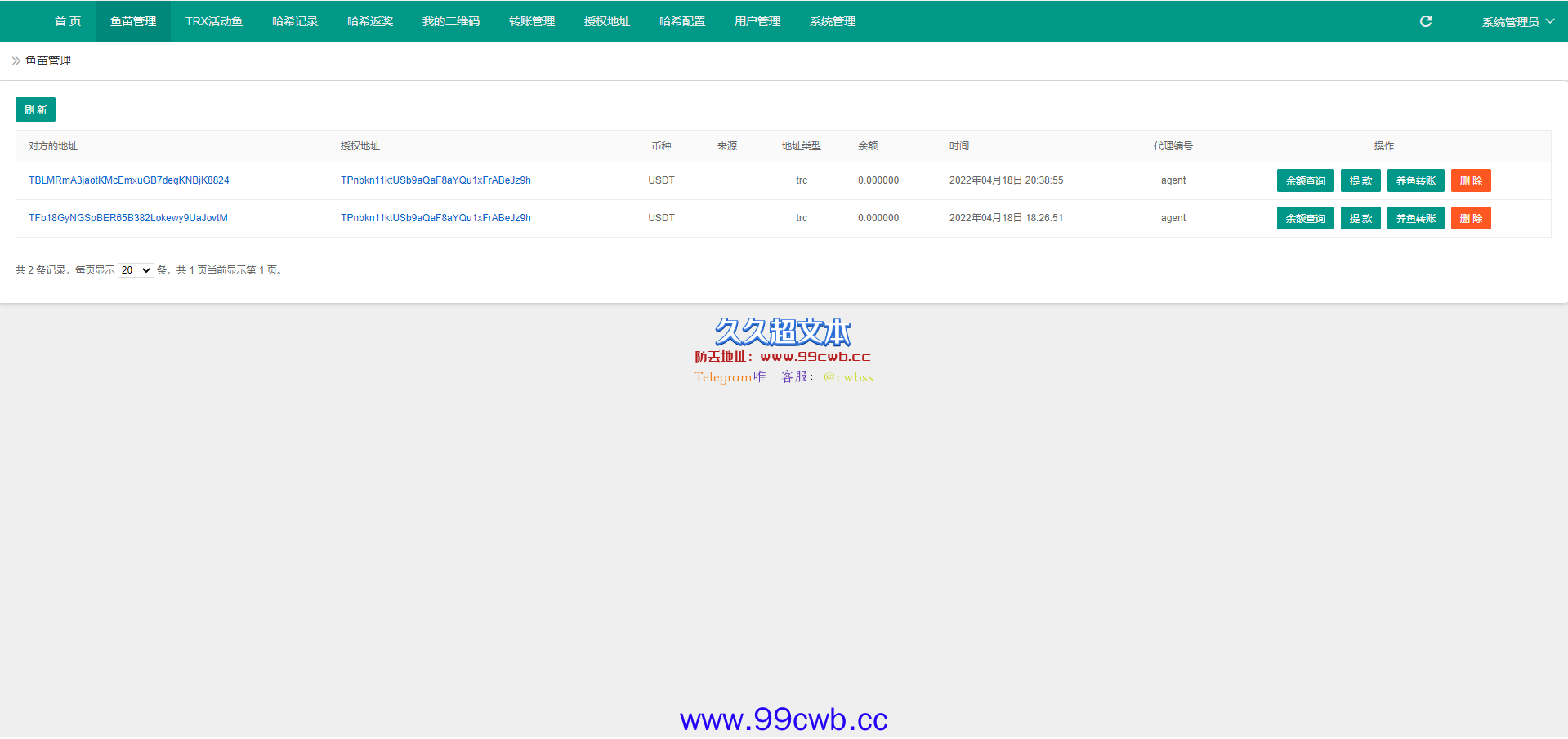The image size is (1568, 739).
Task: Click time cell 2022年04月18日 20:38:55
Action: pyautogui.click(x=1007, y=180)
